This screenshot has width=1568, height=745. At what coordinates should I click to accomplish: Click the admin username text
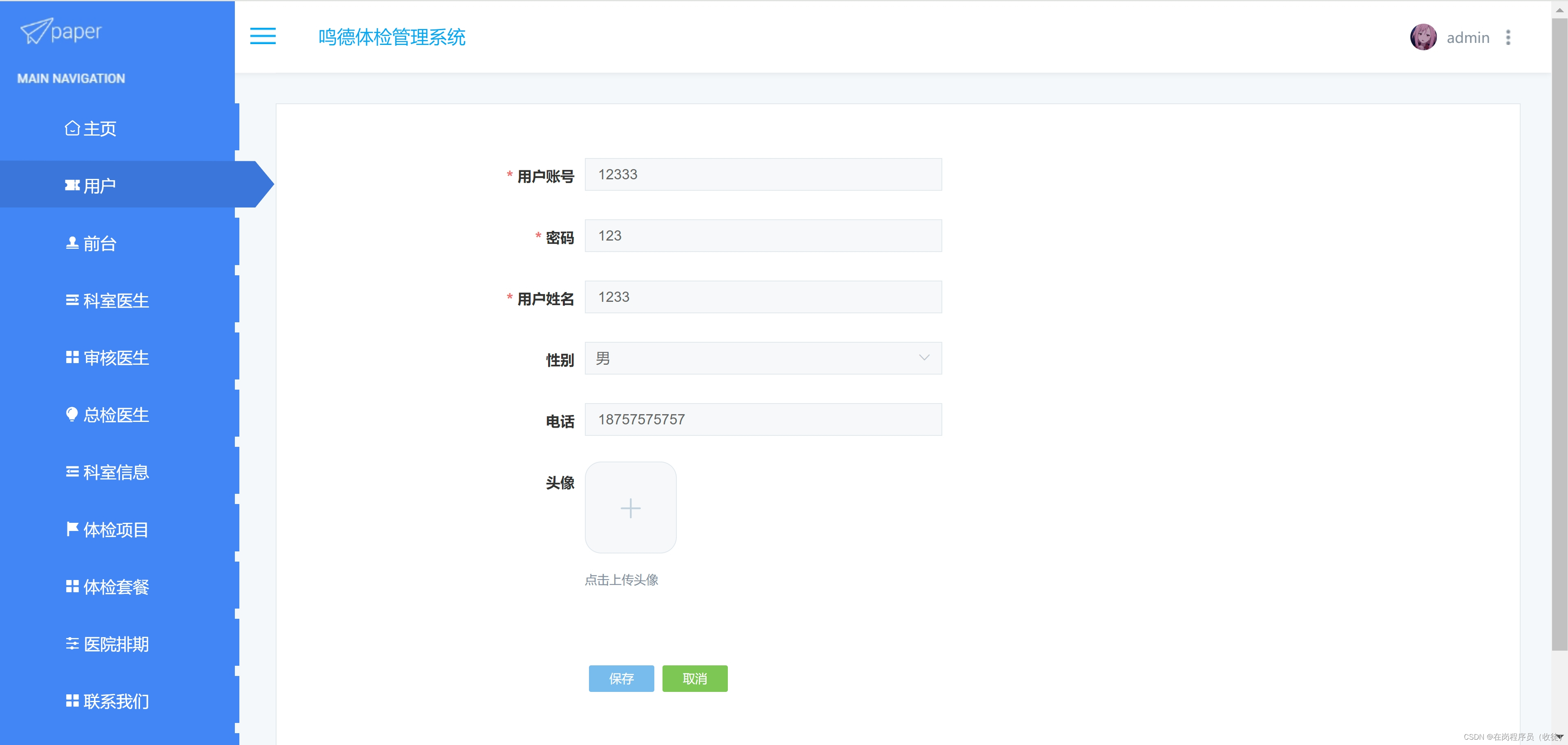(1468, 38)
